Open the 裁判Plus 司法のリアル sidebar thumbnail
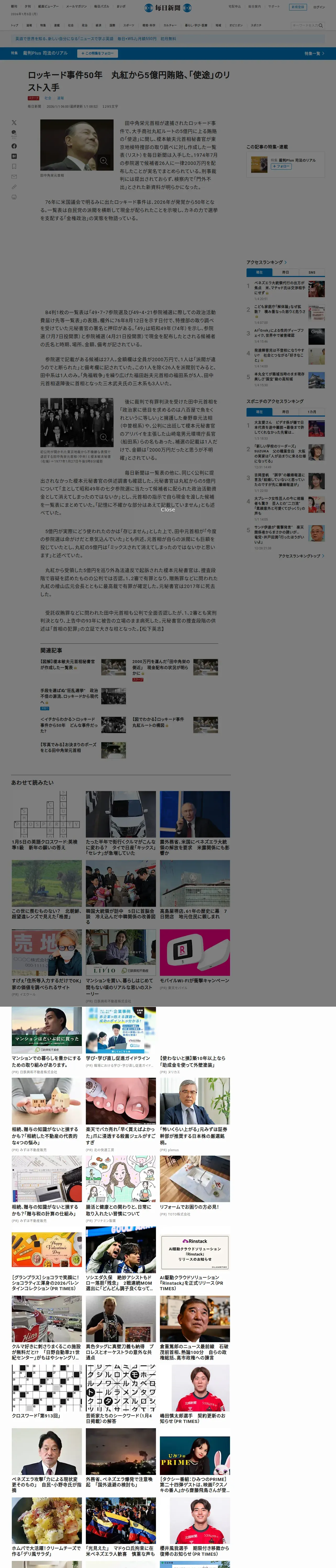The image size is (336, 1568). pyautogui.click(x=259, y=164)
